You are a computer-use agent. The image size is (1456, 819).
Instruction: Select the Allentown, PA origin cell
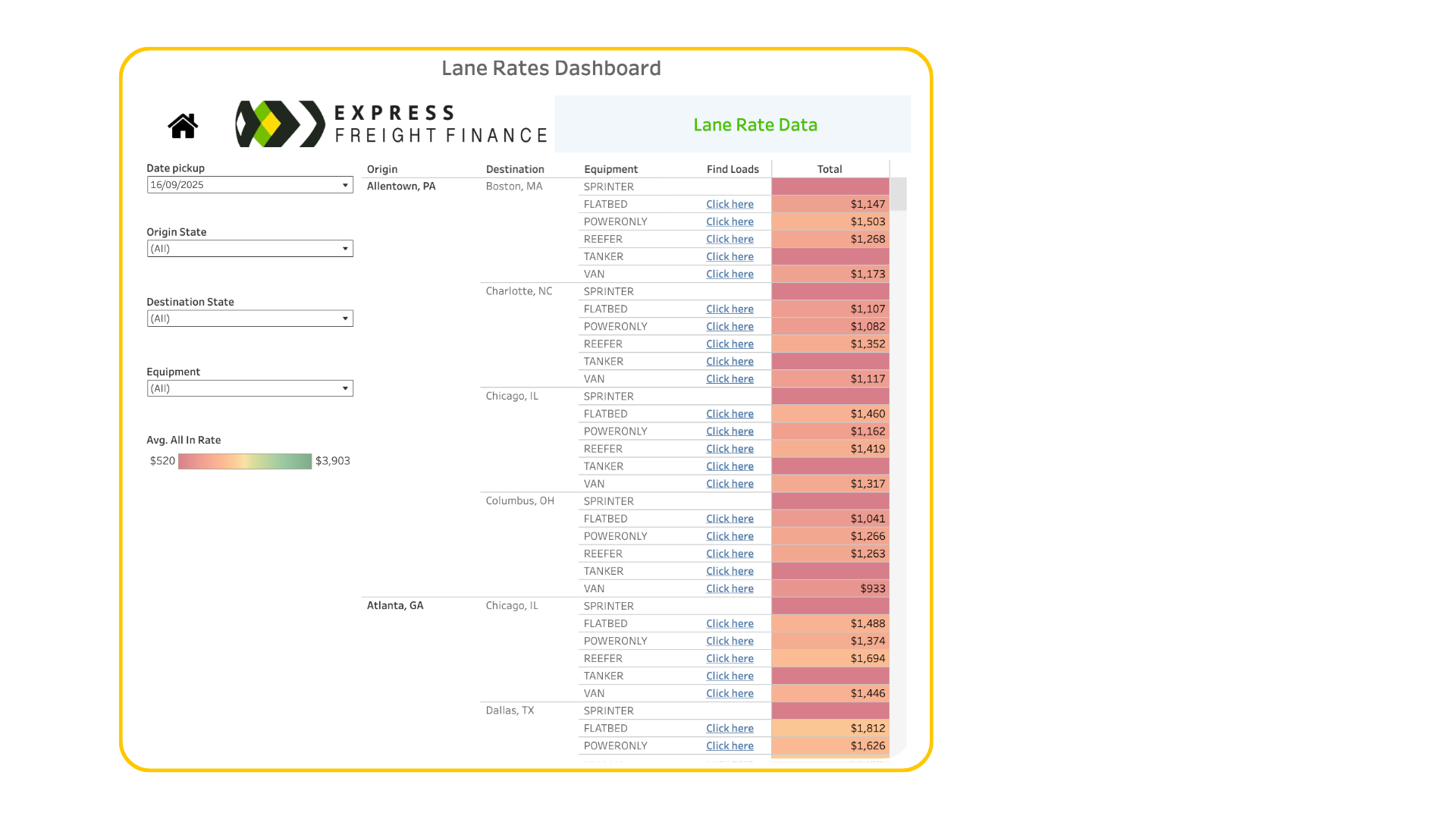[x=401, y=187]
